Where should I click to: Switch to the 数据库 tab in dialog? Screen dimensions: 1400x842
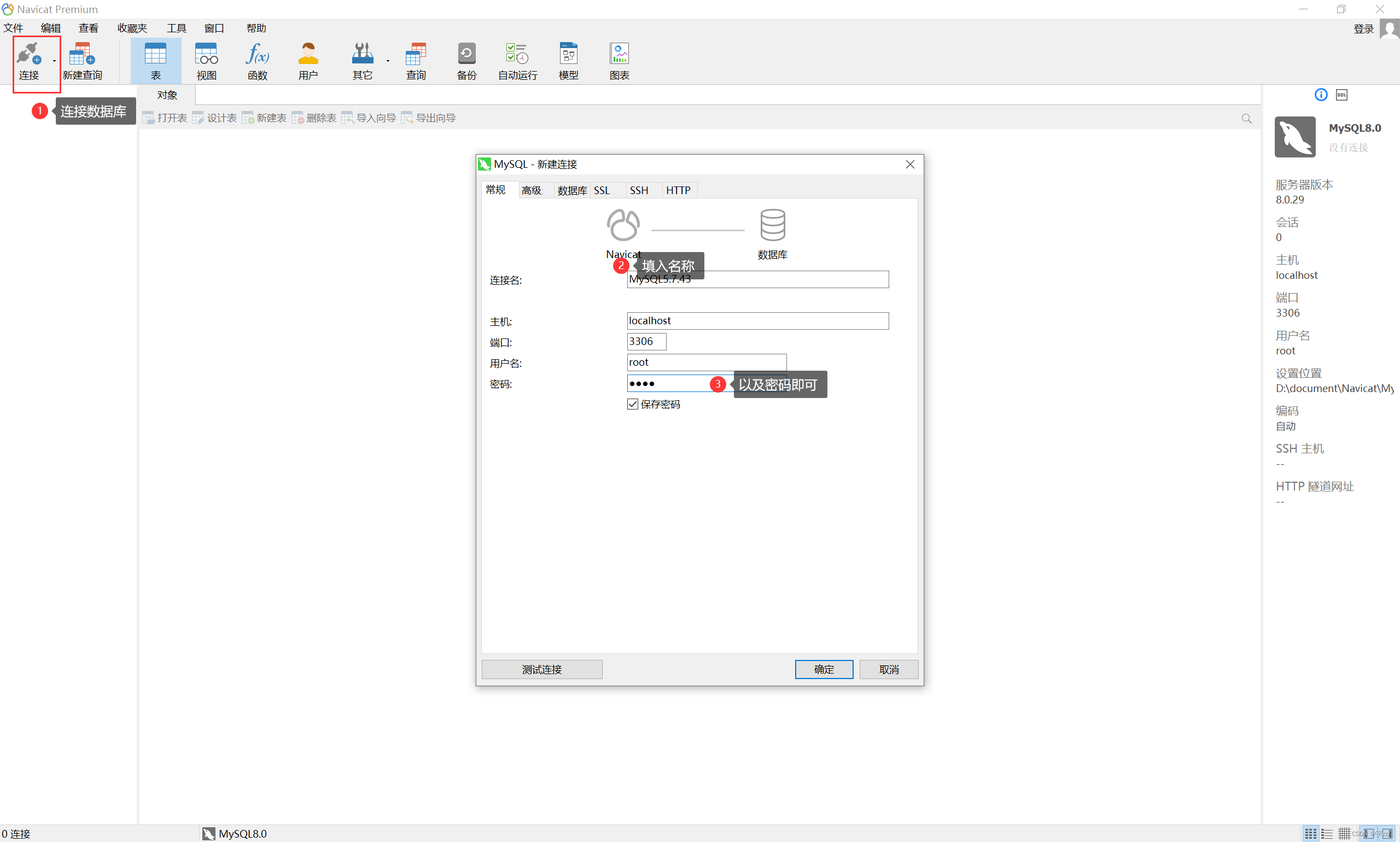571,190
